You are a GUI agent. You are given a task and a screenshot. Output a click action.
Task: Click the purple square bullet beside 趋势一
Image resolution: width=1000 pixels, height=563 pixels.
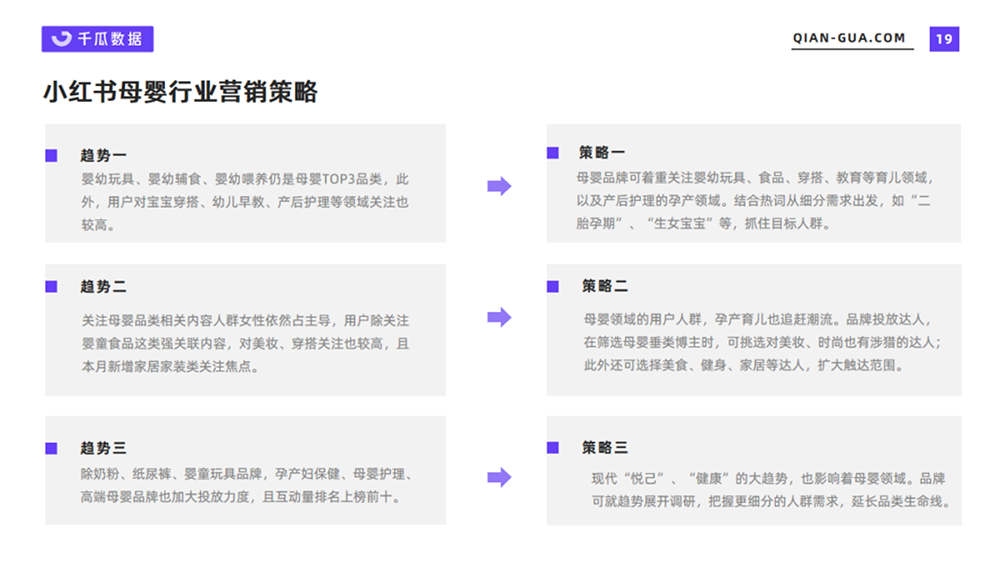[52, 156]
